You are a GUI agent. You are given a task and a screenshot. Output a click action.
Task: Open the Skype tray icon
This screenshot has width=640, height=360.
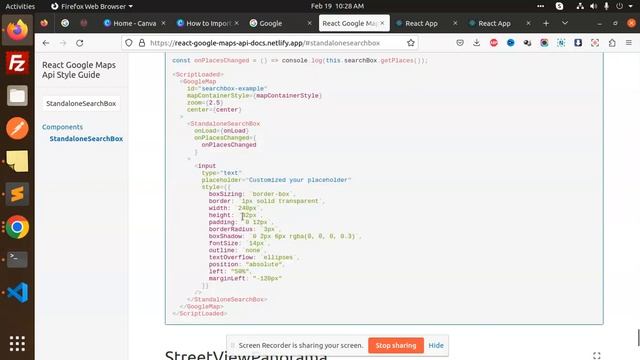[x=560, y=6]
